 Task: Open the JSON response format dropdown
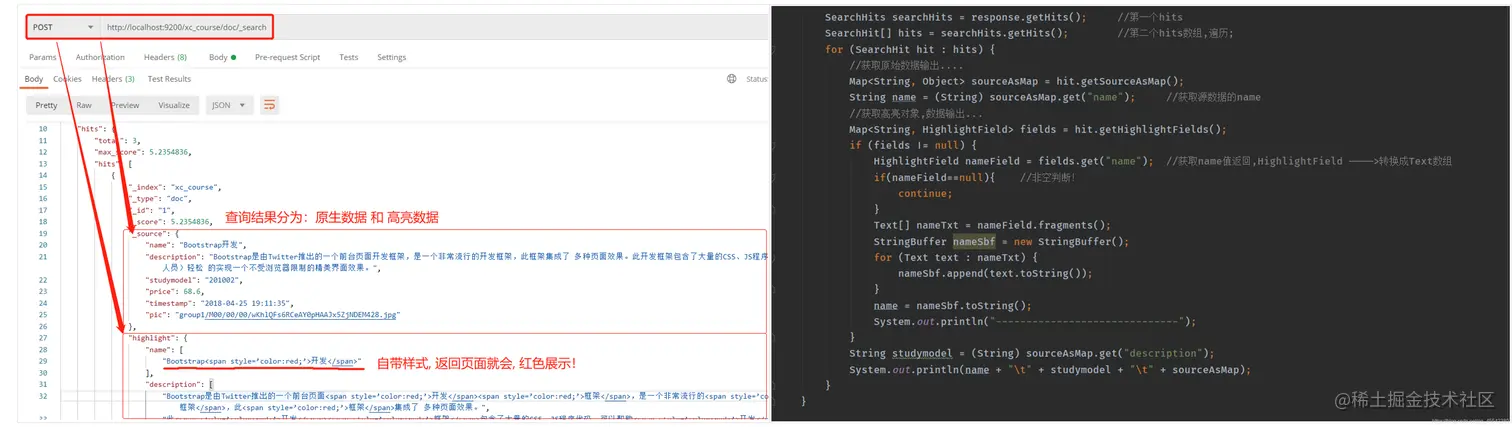point(229,105)
